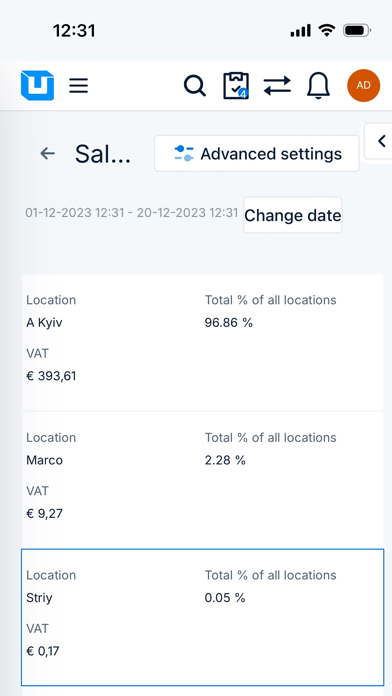The width and height of the screenshot is (392, 696).
Task: Tap the € 393,61 VAT amount
Action: pyautogui.click(x=51, y=376)
